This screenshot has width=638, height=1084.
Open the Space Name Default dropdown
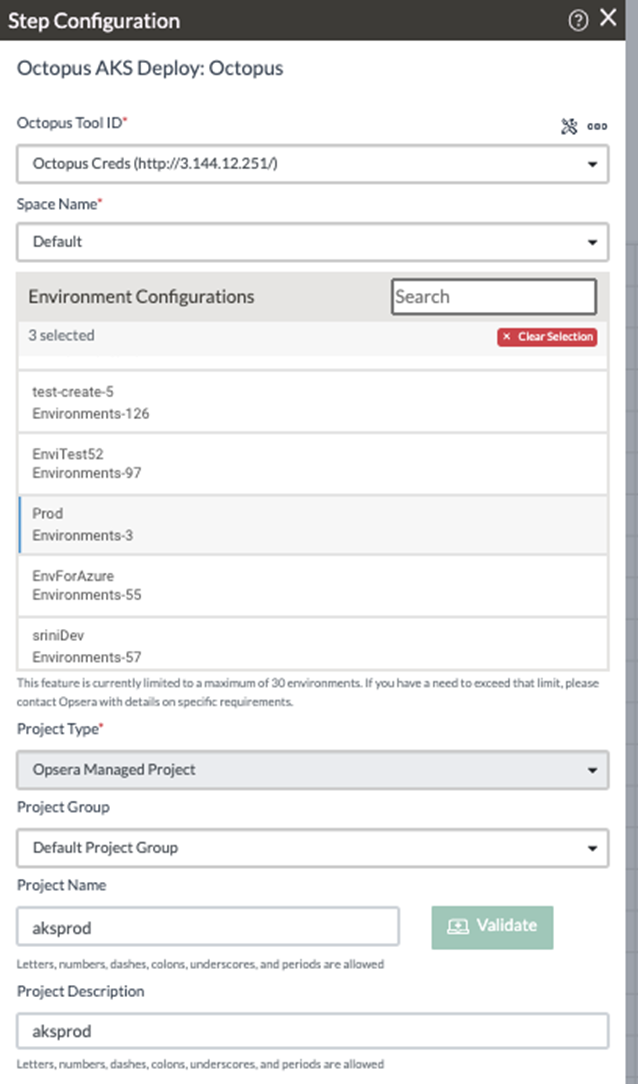tap(312, 242)
